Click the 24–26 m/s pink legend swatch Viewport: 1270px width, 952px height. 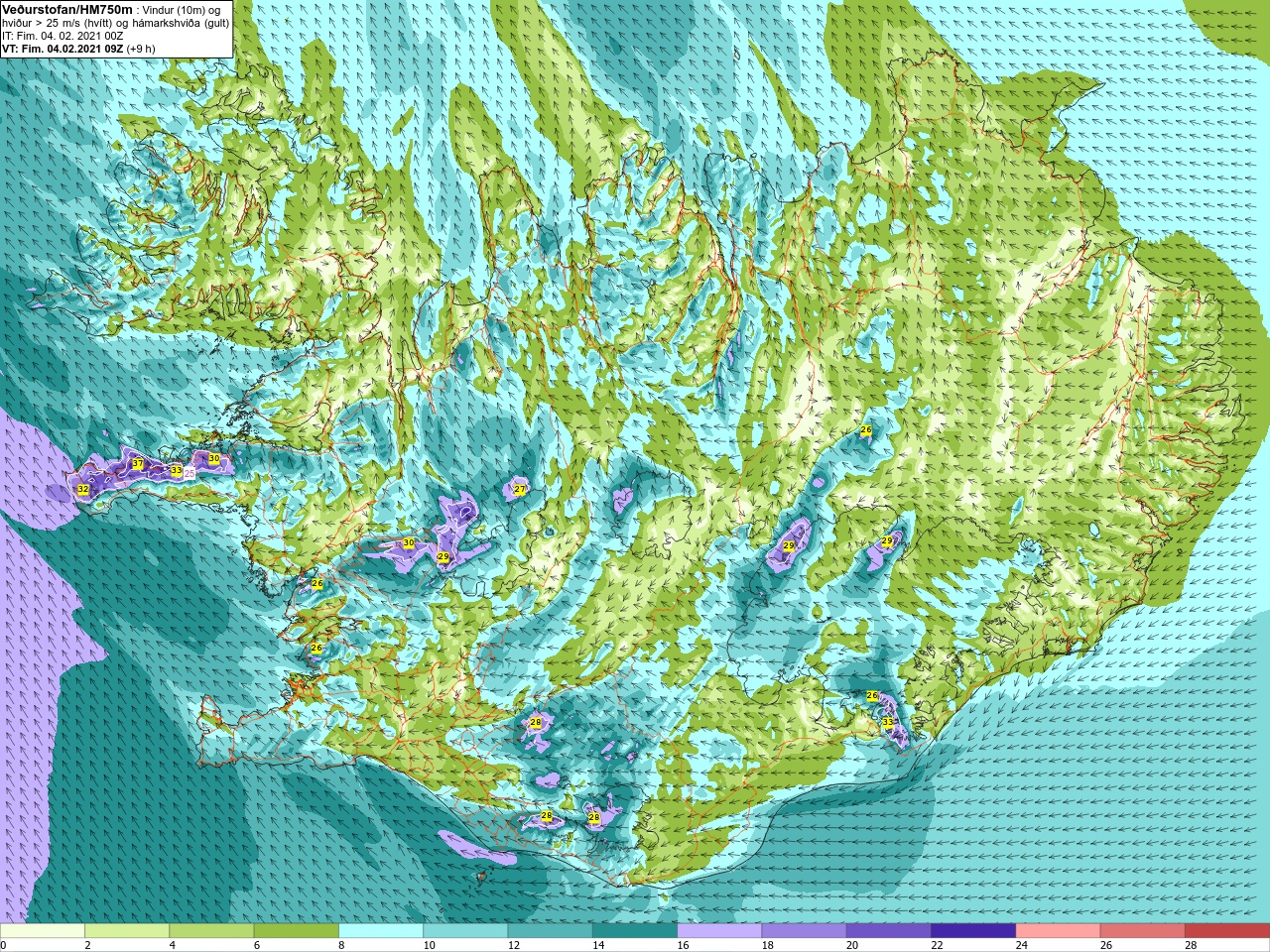[x=1058, y=931]
